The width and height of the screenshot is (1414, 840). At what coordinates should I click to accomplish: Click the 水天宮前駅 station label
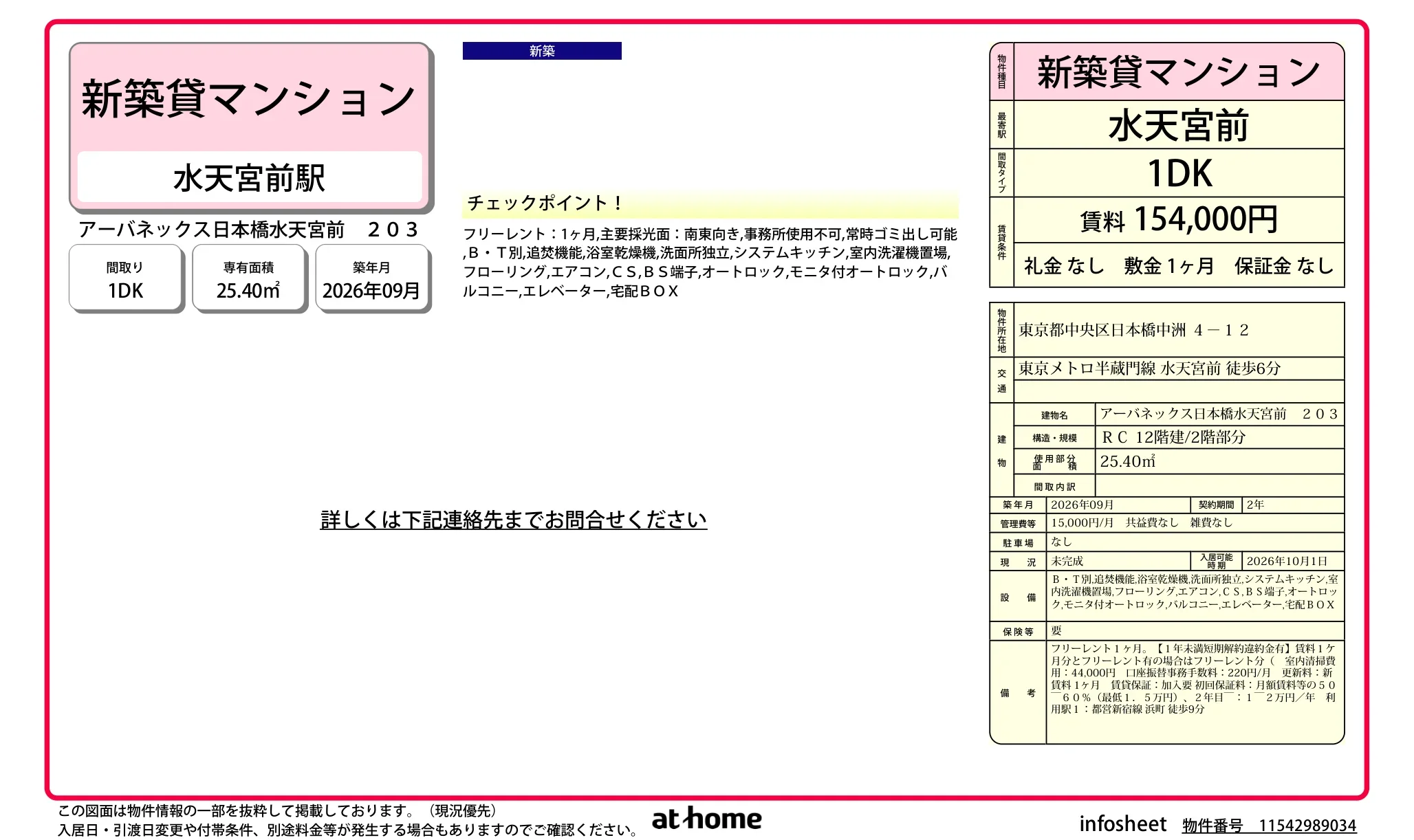coord(250,177)
